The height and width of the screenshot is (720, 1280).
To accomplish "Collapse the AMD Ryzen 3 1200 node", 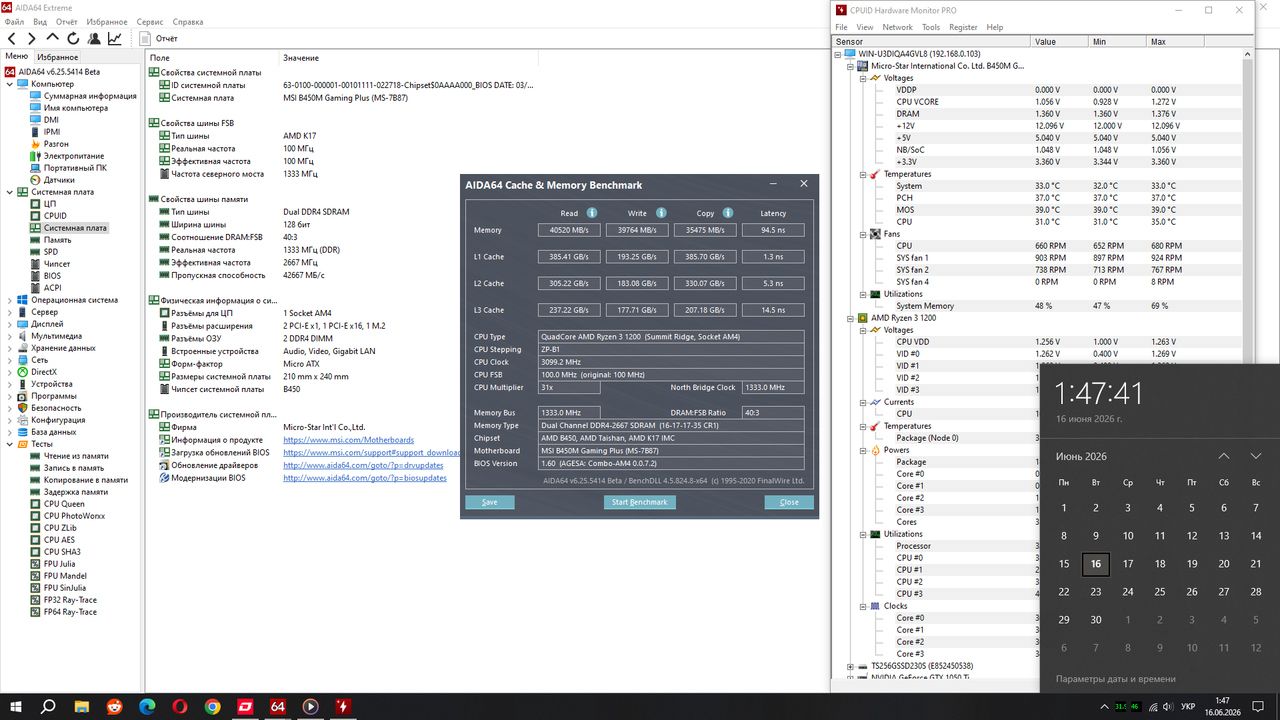I will (x=850, y=318).
